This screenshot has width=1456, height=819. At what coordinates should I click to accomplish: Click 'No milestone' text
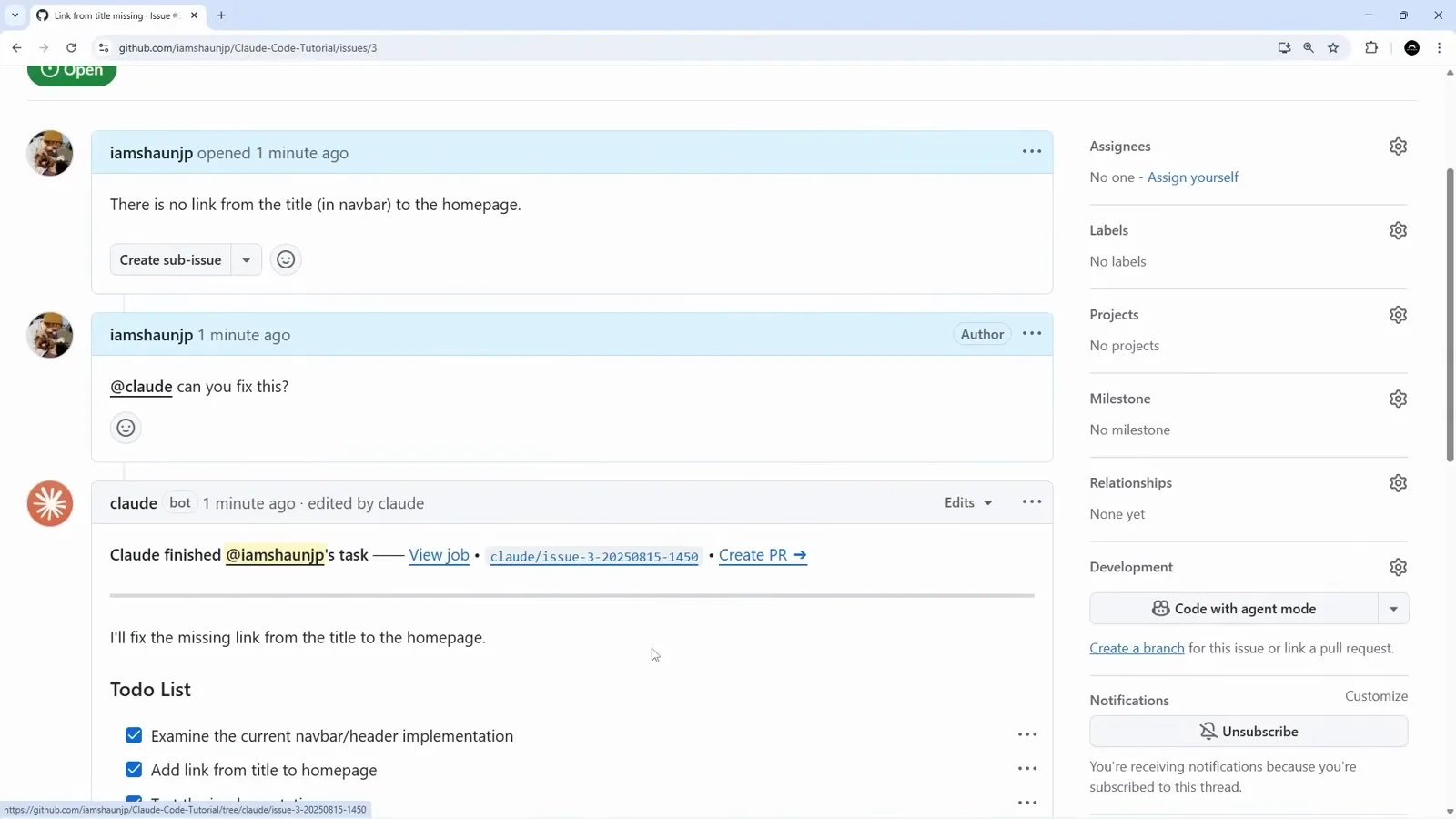point(1130,430)
